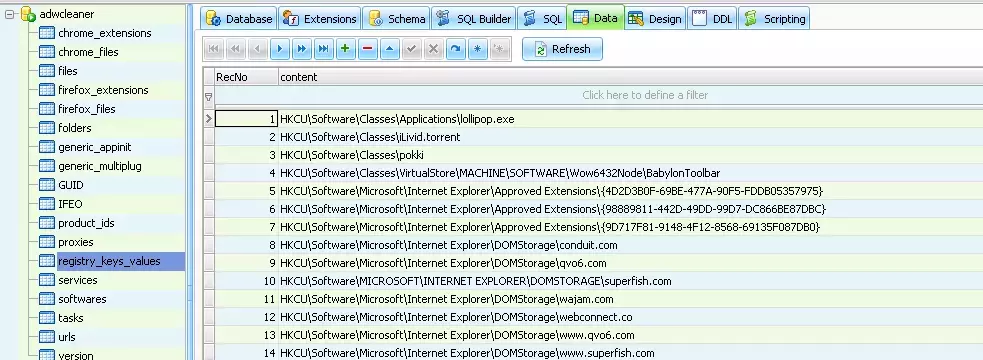Sort by the RecNo column header
This screenshot has width=983, height=360.
pos(246,77)
